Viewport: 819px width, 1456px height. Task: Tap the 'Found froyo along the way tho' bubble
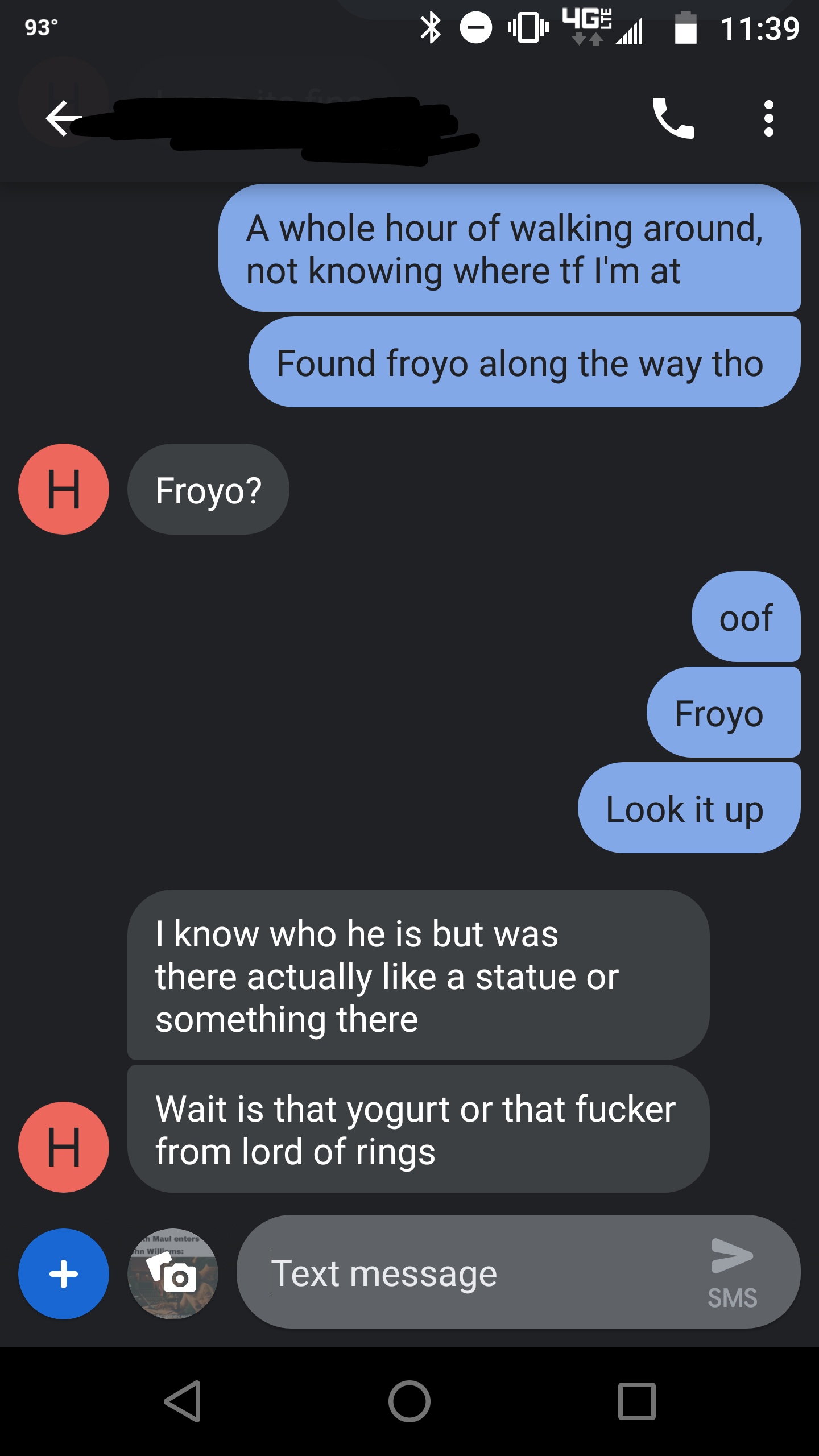pyautogui.click(x=524, y=362)
